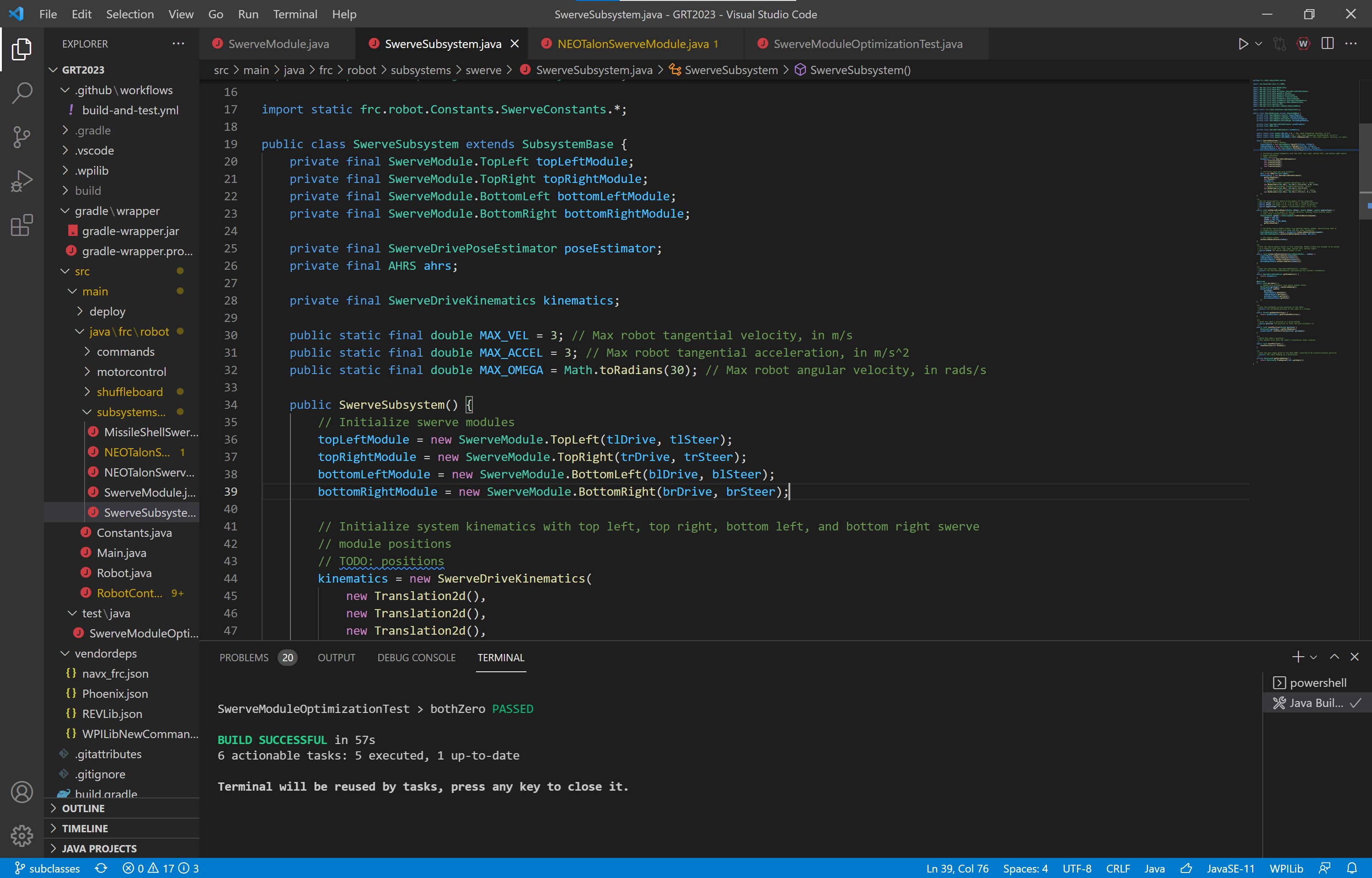
Task: Expand the OUTLINE section
Action: (122, 808)
